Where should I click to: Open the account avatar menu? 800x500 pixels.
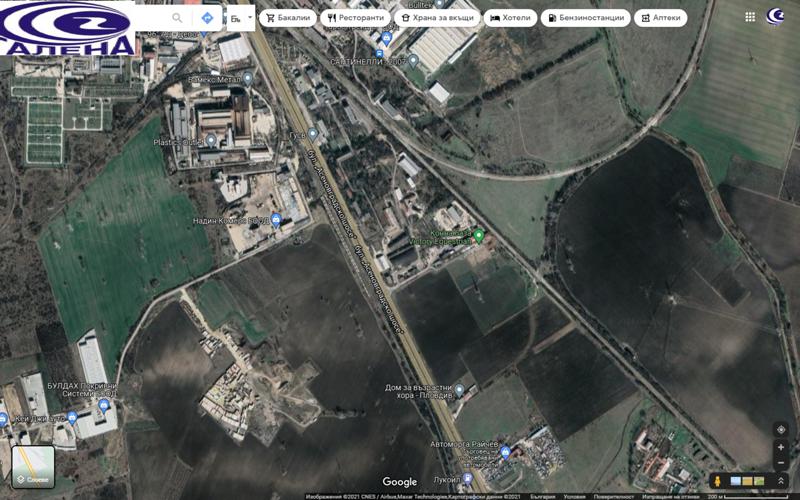[776, 17]
